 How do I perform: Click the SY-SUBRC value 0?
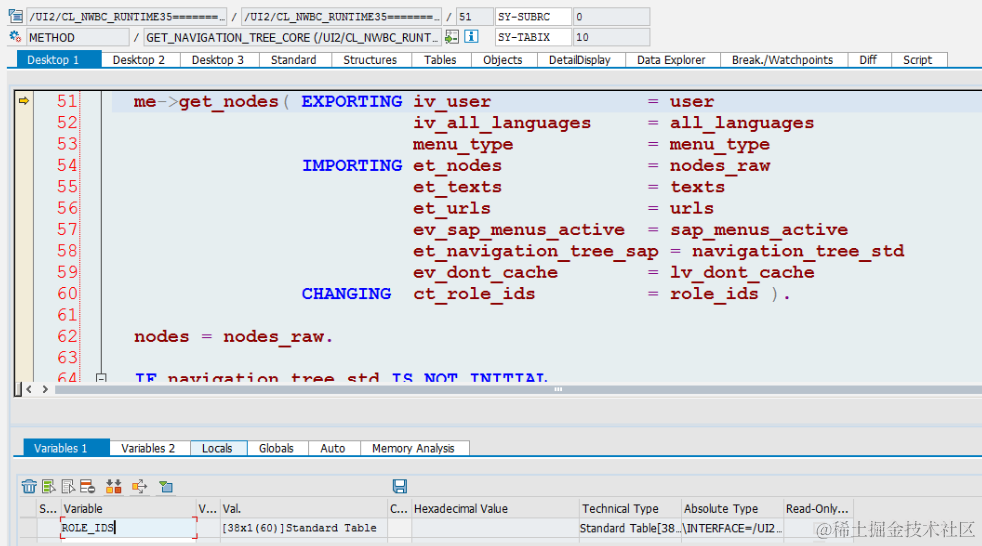tap(611, 16)
